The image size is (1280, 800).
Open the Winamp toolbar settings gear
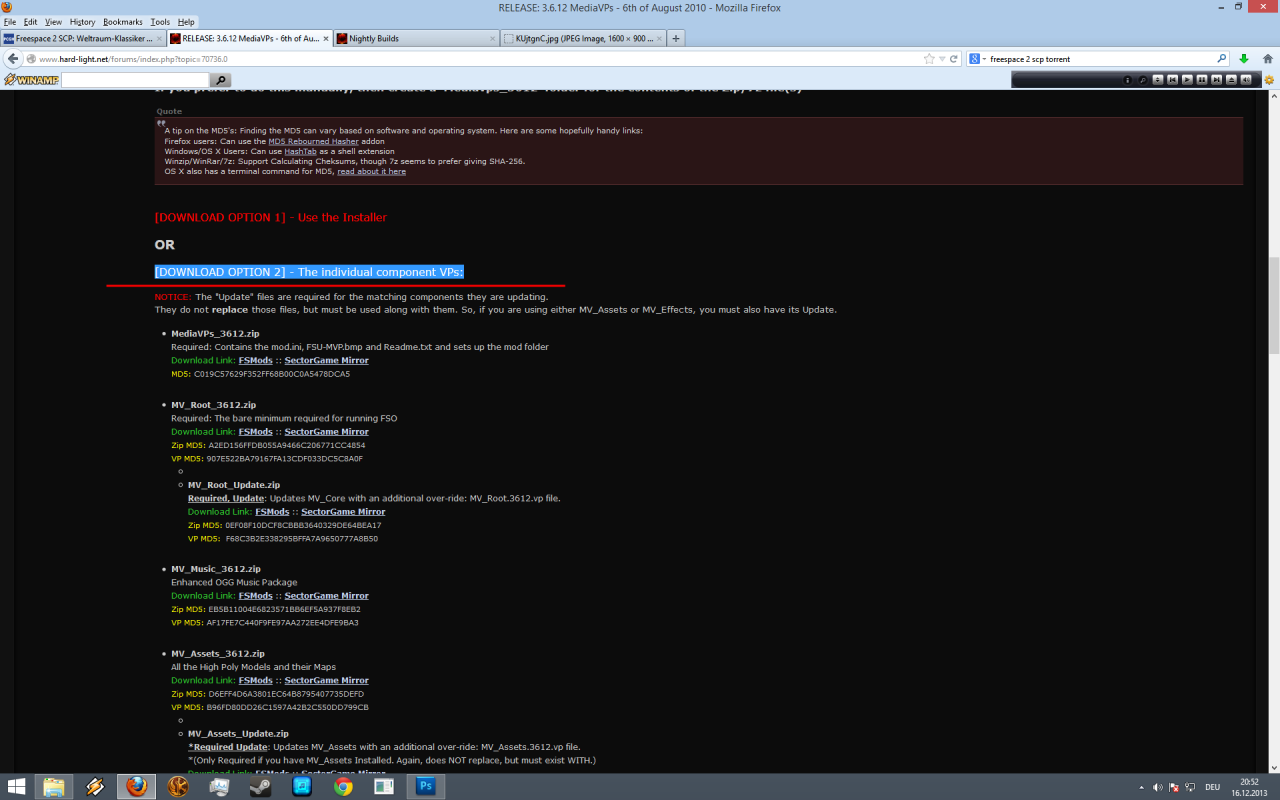[1268, 79]
